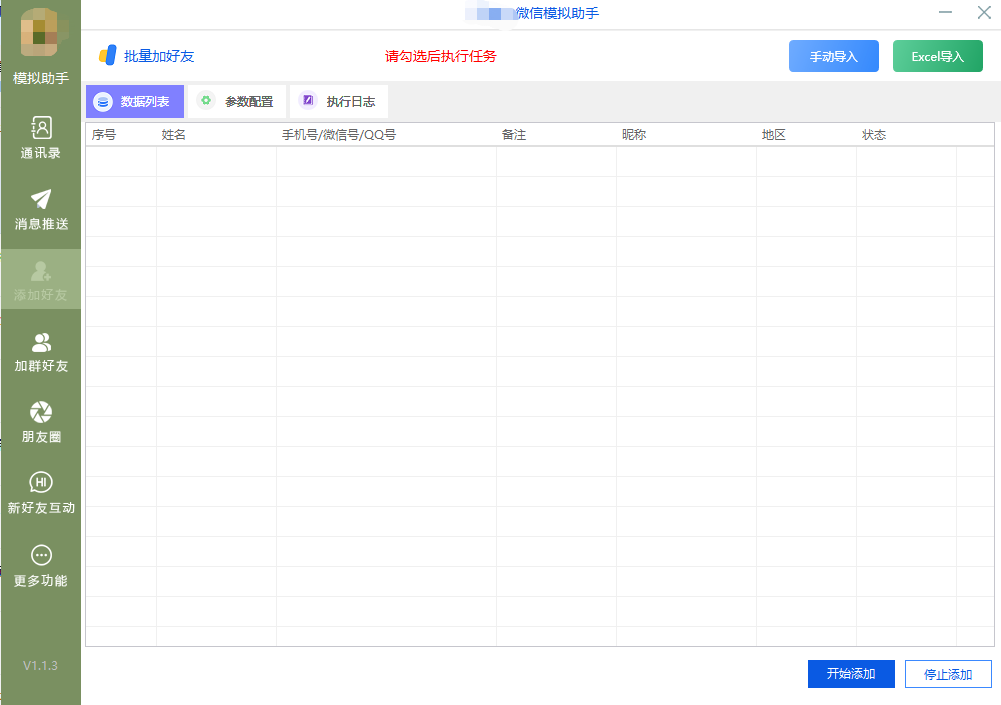This screenshot has height=705, width=1001.
Task: Minimize the 微信模拟助手 window
Action: [x=945, y=12]
